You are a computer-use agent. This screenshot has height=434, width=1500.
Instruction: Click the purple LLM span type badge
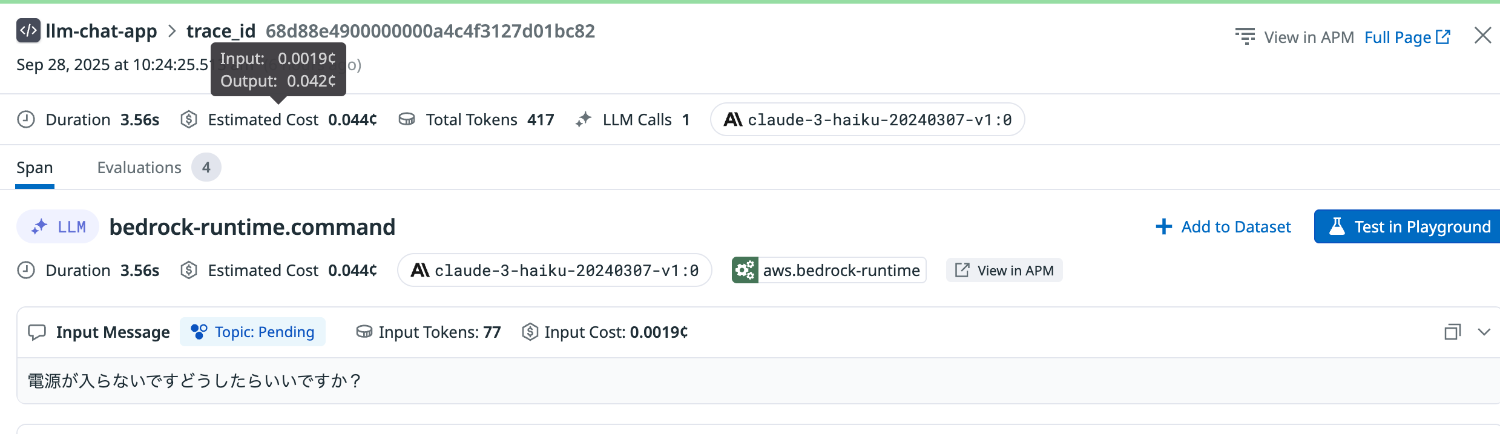tap(58, 227)
